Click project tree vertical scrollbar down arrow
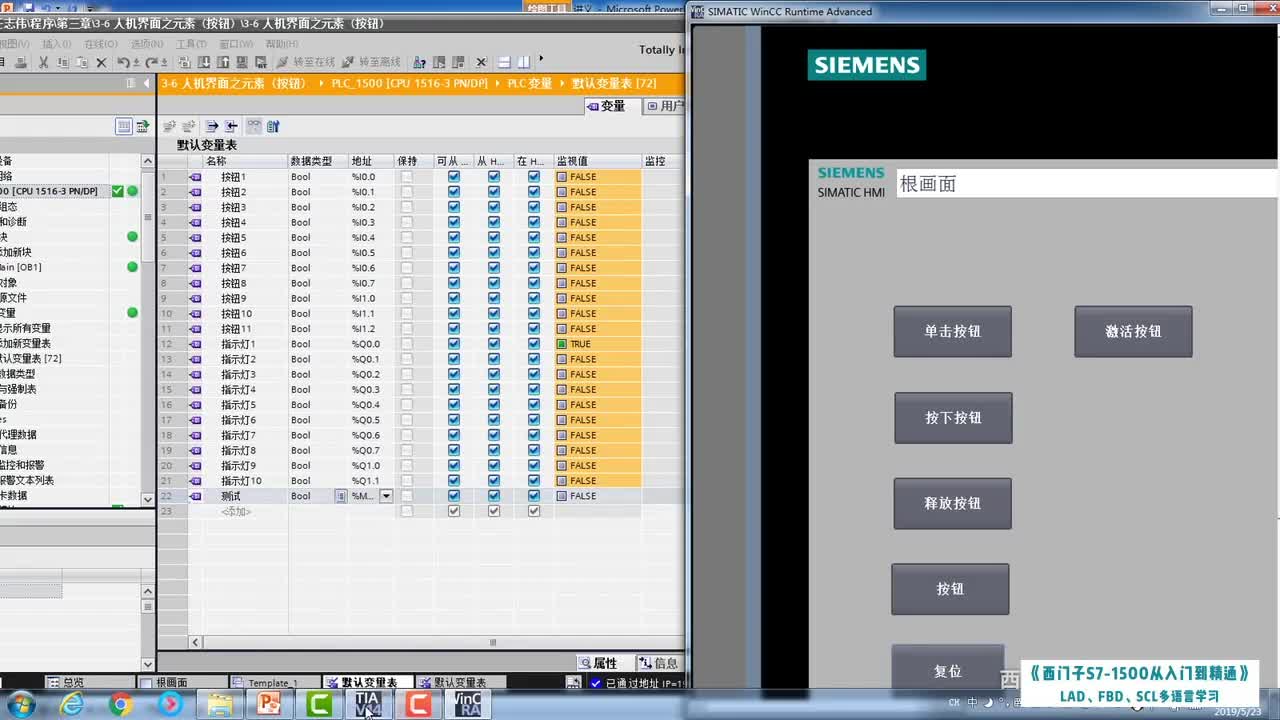The height and width of the screenshot is (720, 1280). click(x=148, y=499)
